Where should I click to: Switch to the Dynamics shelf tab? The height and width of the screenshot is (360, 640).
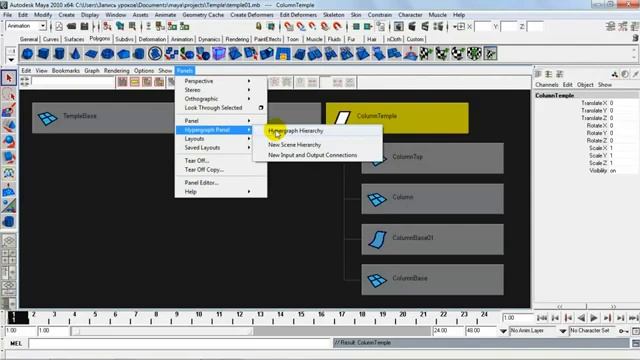(x=209, y=39)
